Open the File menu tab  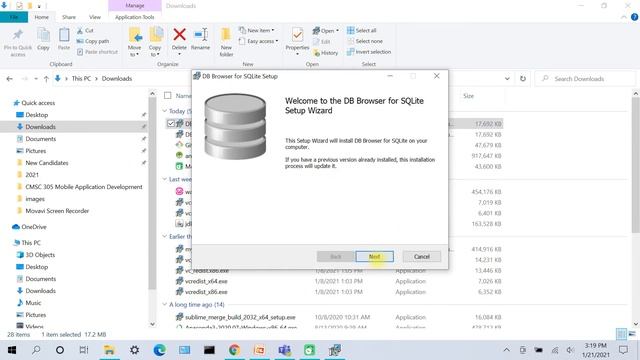14,17
